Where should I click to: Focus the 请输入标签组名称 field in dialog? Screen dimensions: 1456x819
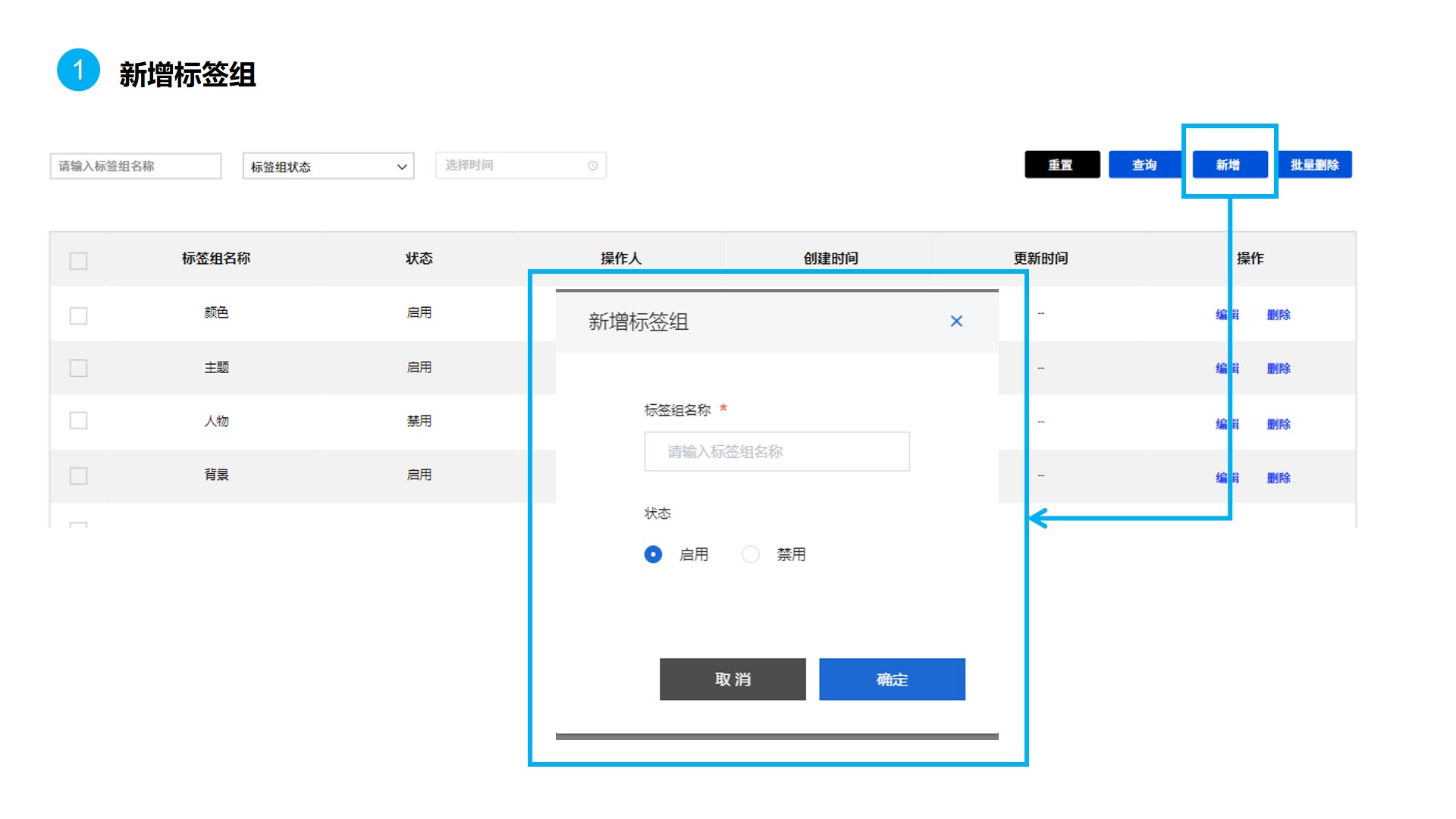777,452
